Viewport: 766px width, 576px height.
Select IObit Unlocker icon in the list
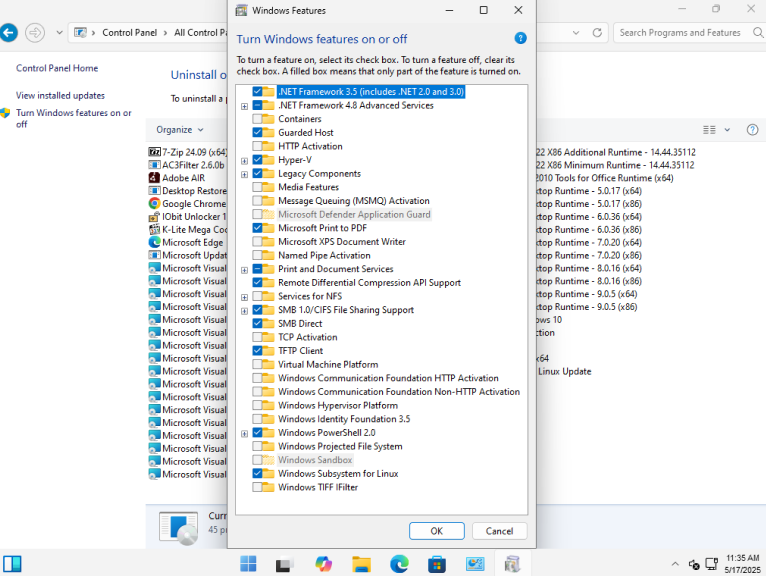click(x=154, y=216)
